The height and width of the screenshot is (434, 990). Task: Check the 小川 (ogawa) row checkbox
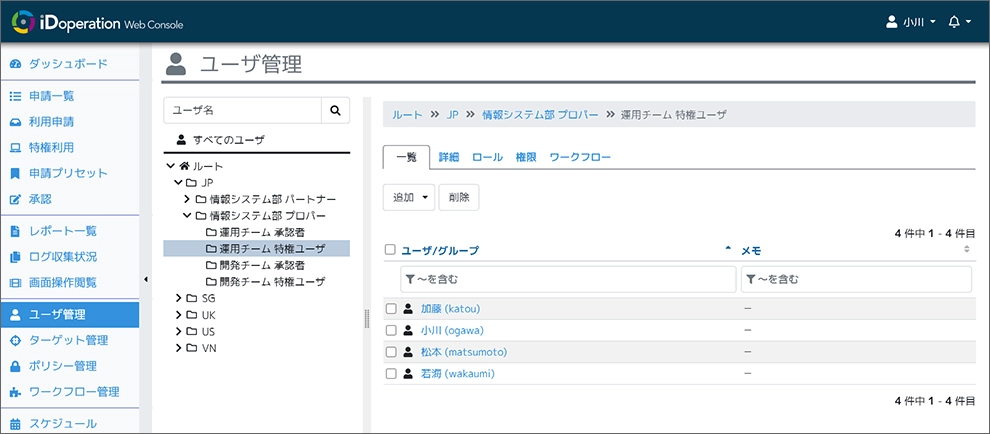(391, 330)
